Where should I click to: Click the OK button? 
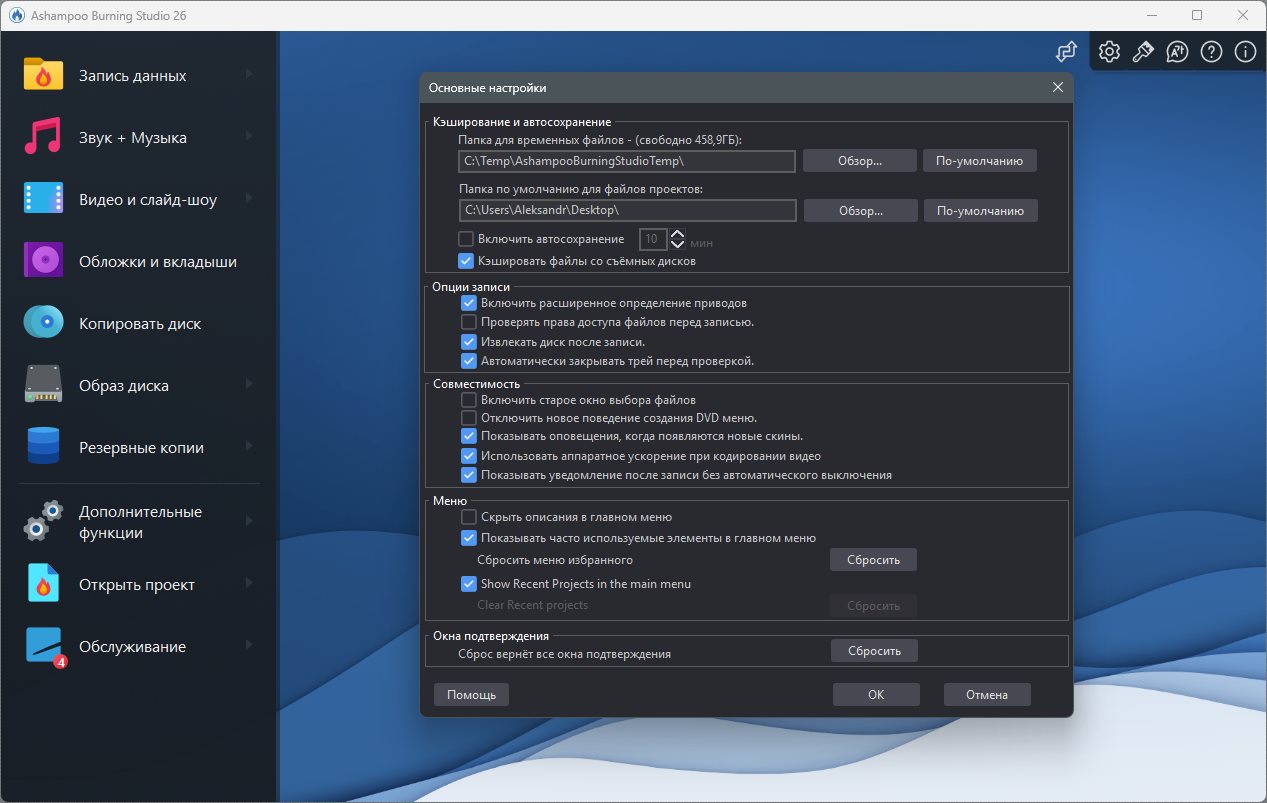point(876,695)
